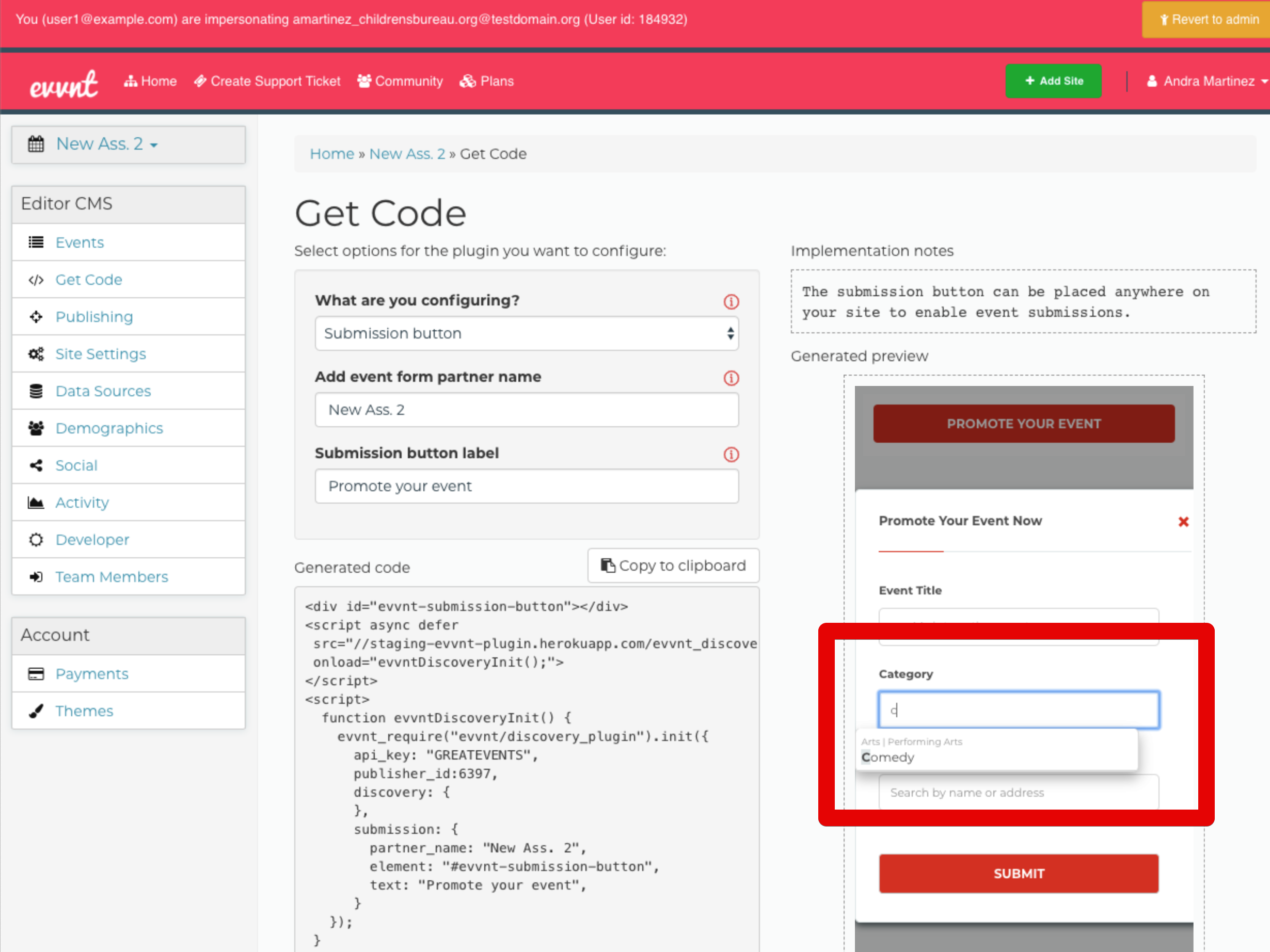Click the Submission button label input
The width and height of the screenshot is (1270, 952).
(x=527, y=486)
